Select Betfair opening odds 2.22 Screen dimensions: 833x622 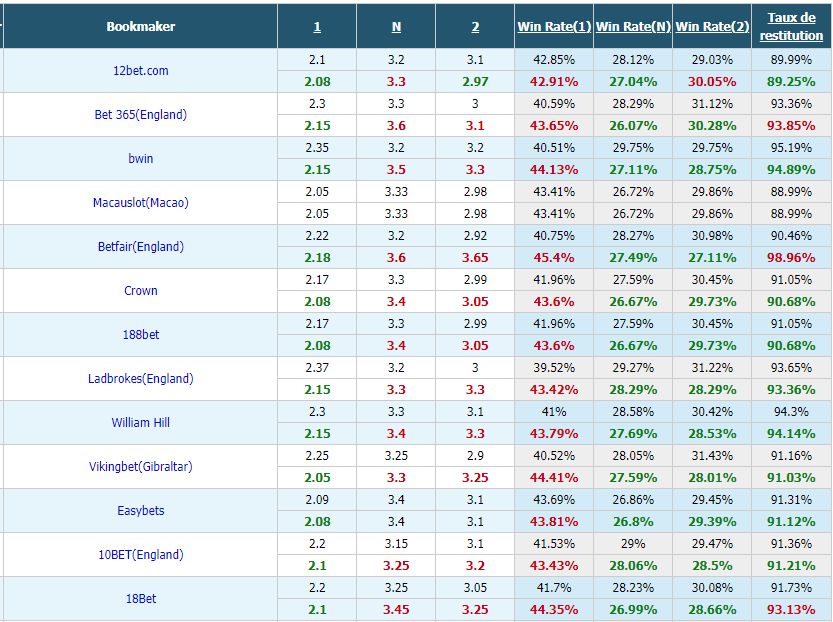[317, 236]
